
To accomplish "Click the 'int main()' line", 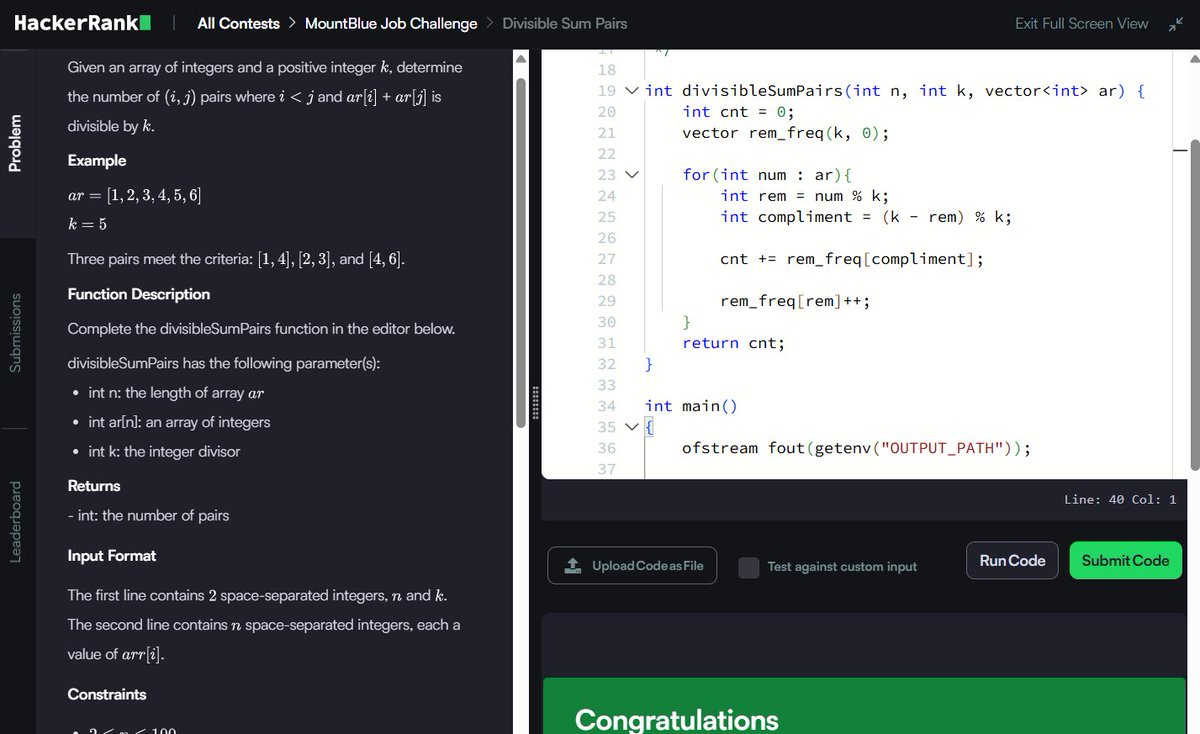I will click(x=691, y=406).
